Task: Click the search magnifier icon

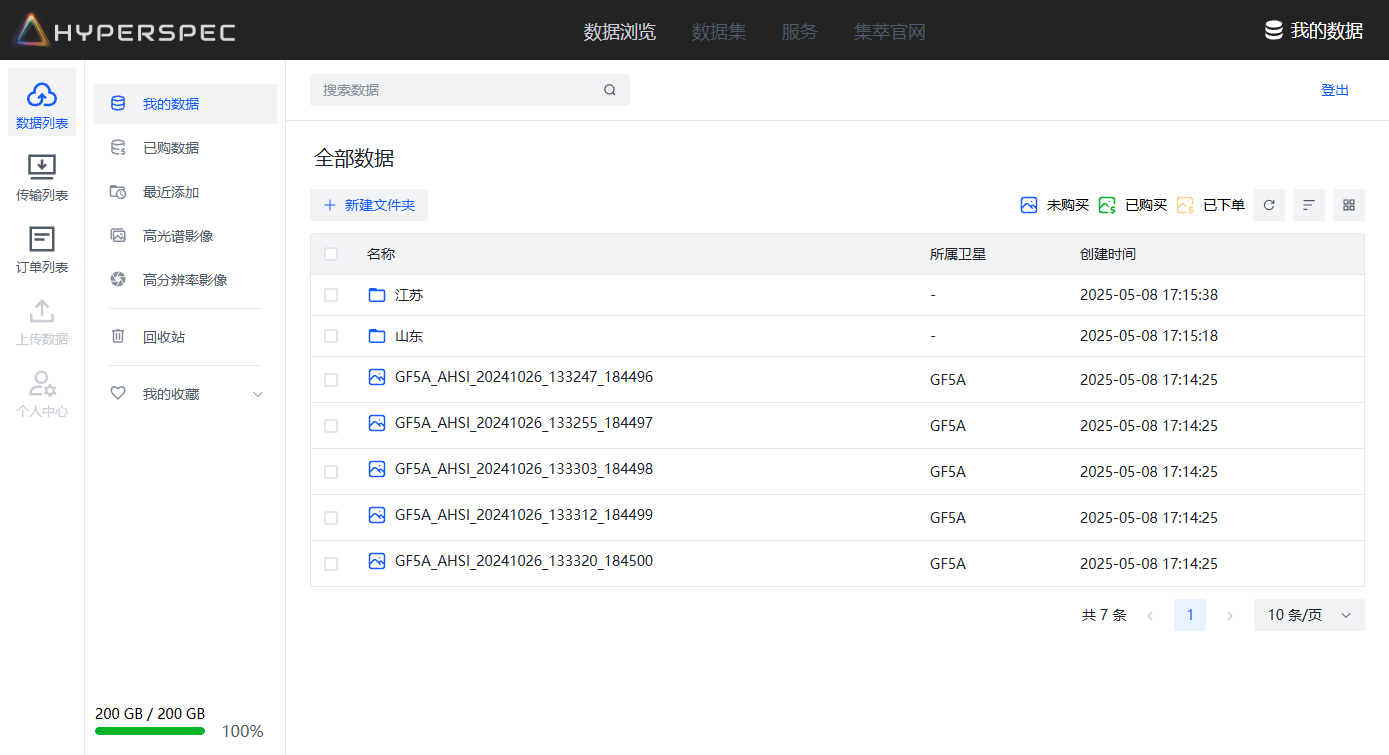Action: (x=610, y=90)
